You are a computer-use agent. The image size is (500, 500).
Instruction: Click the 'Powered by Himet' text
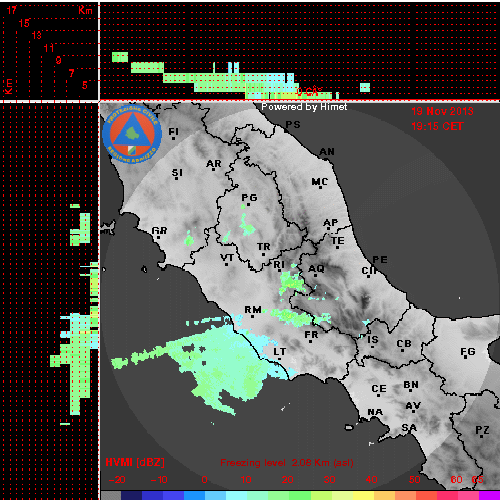tap(304, 107)
